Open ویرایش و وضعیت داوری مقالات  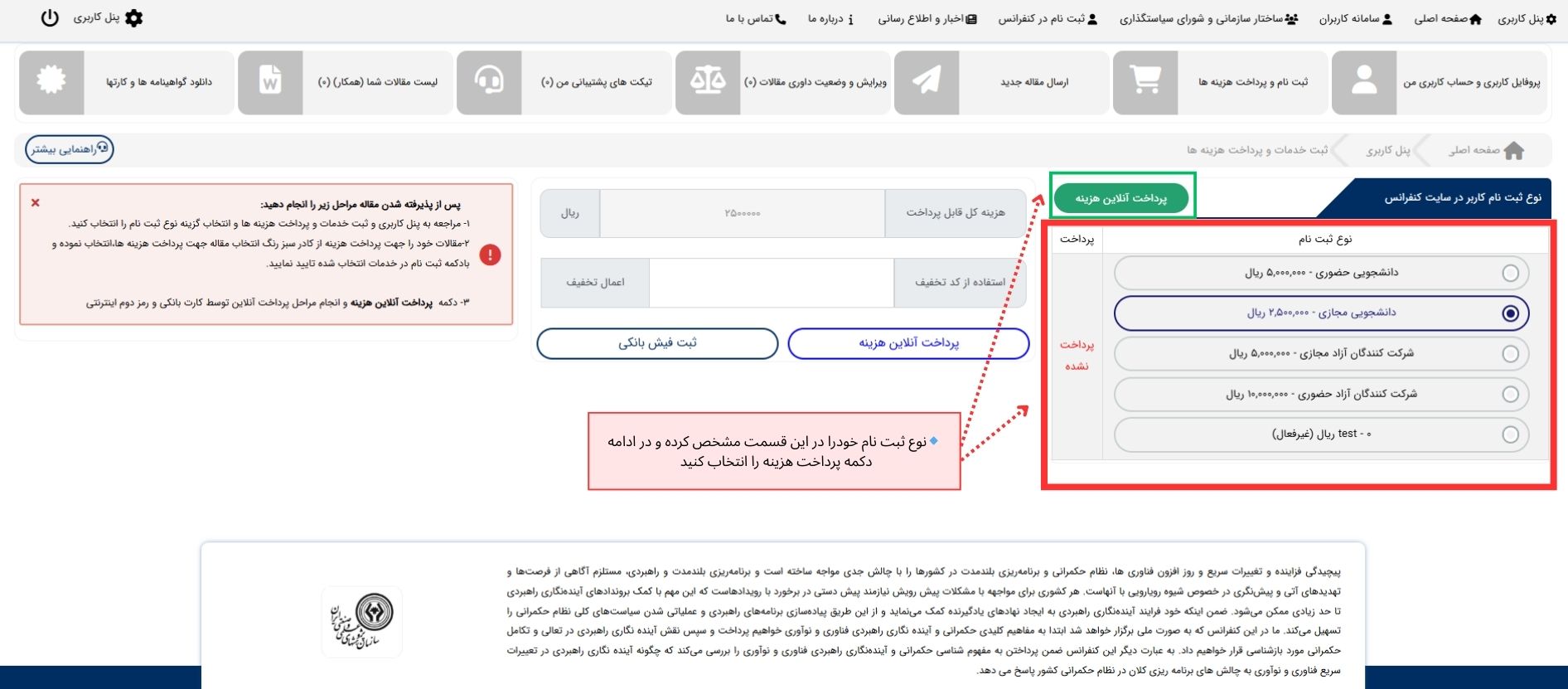point(783,82)
